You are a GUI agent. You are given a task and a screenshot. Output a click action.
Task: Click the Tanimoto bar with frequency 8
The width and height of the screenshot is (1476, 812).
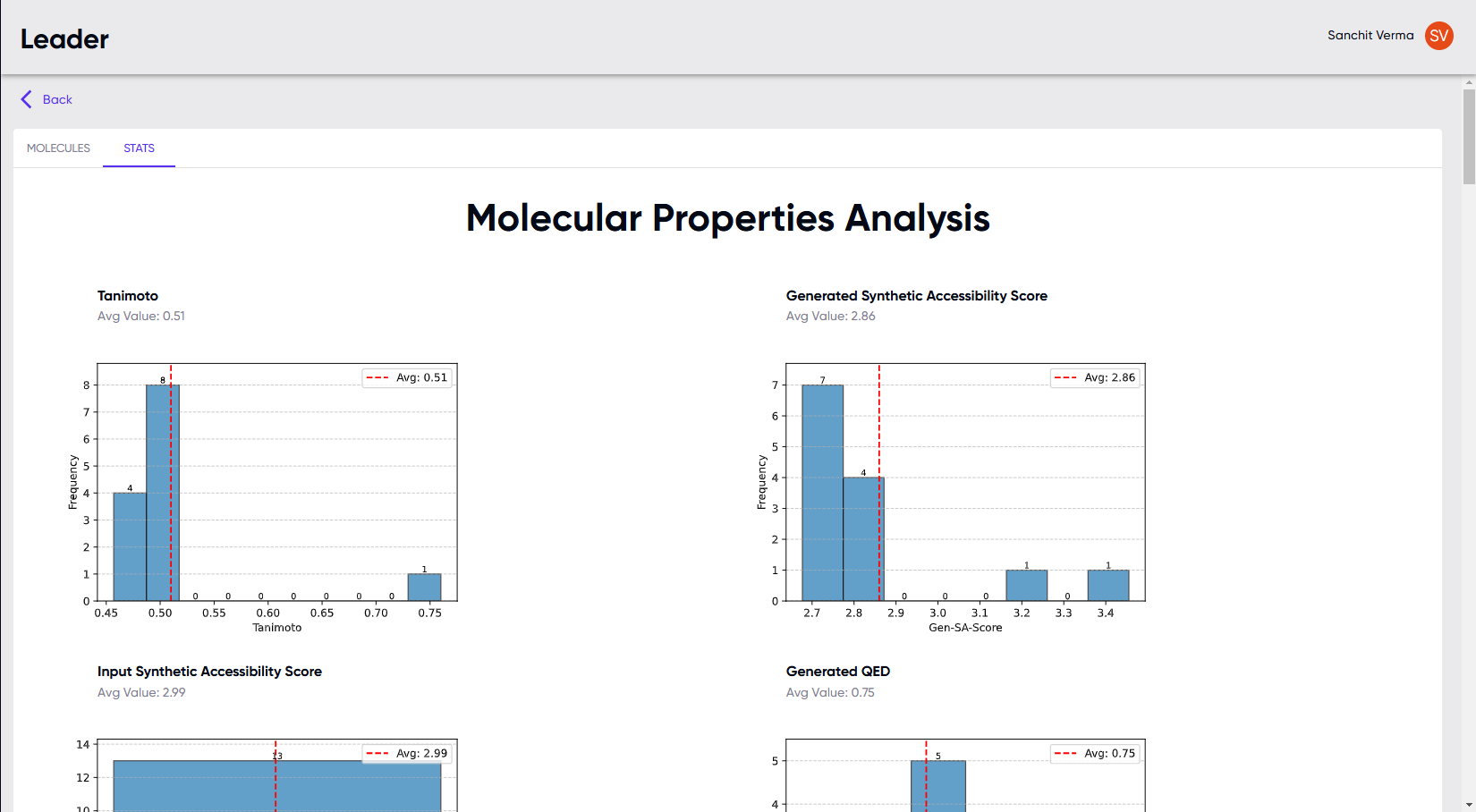click(163, 493)
